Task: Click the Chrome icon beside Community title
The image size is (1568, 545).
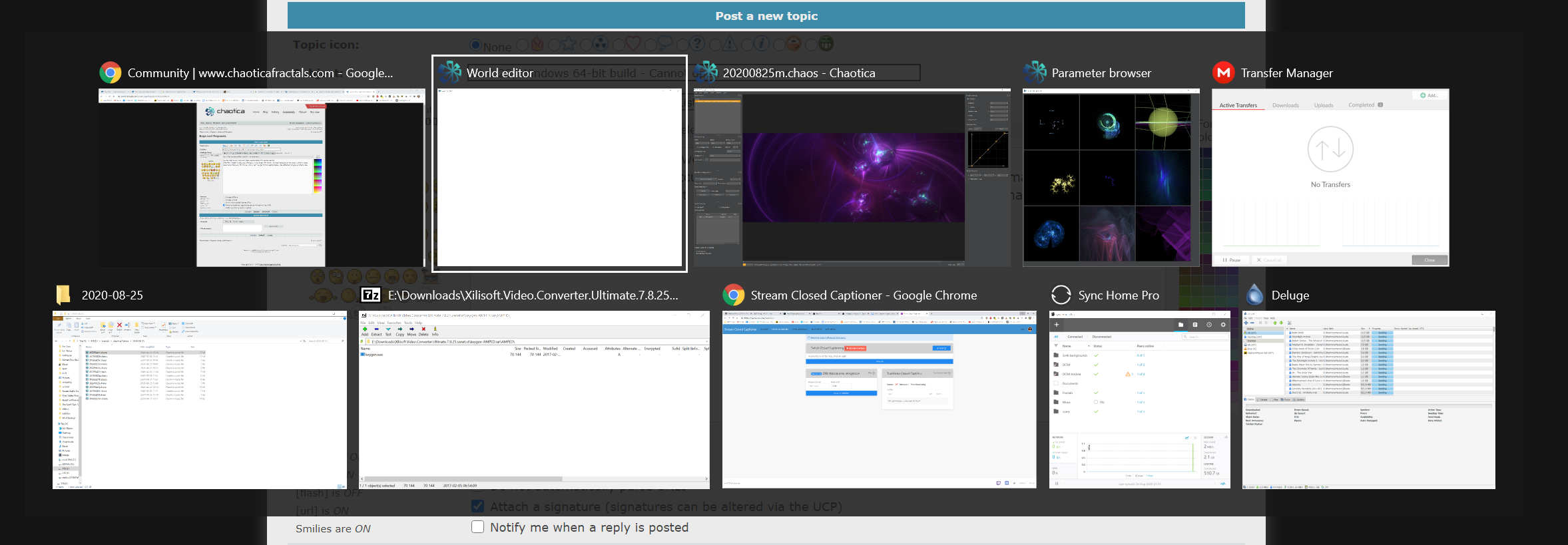Action: (111, 73)
